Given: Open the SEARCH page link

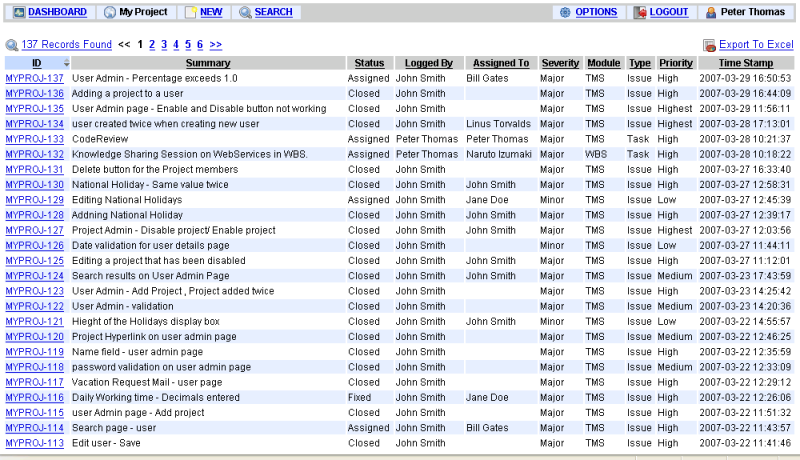Looking at the screenshot, I should 273,12.
